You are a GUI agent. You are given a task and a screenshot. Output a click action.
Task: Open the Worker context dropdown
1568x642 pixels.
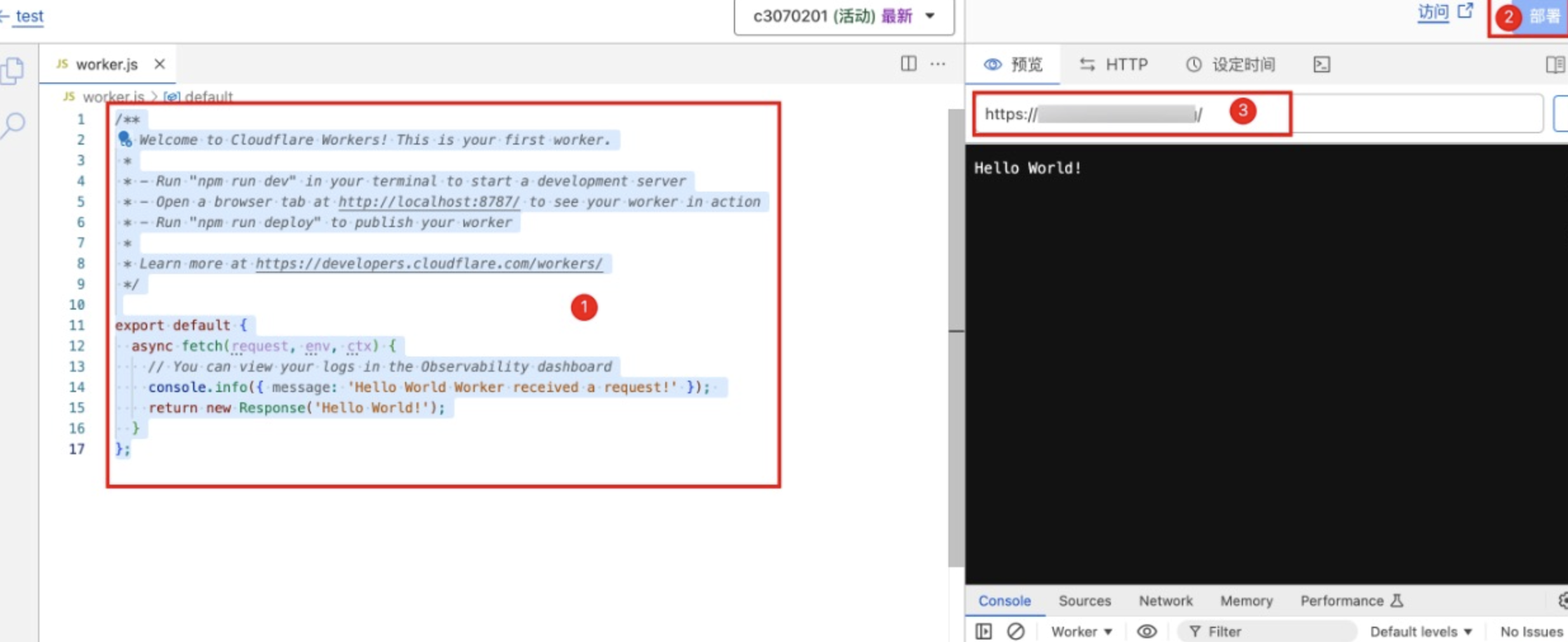(1082, 632)
